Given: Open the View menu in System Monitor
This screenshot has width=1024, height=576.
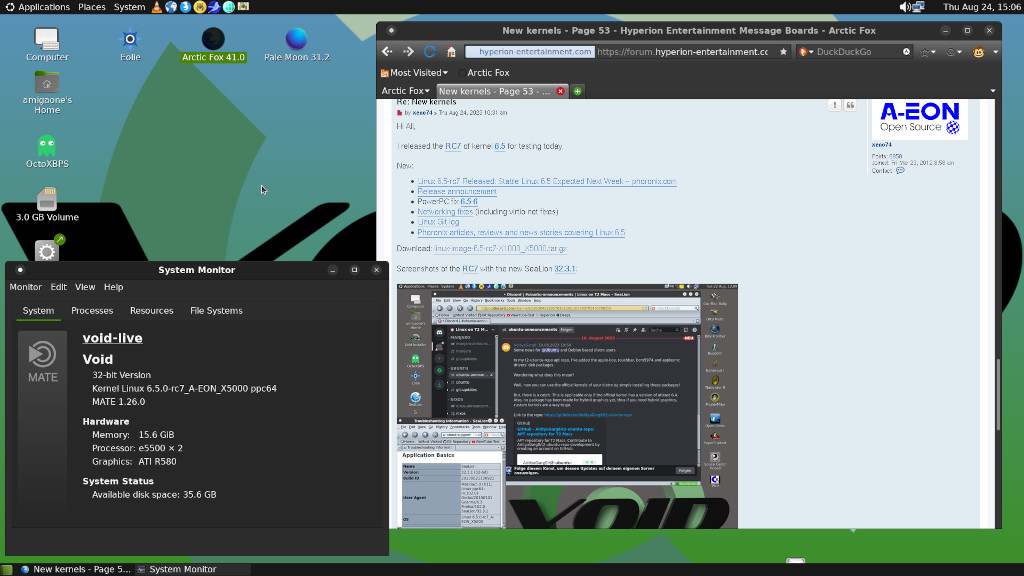Looking at the screenshot, I should point(85,287).
